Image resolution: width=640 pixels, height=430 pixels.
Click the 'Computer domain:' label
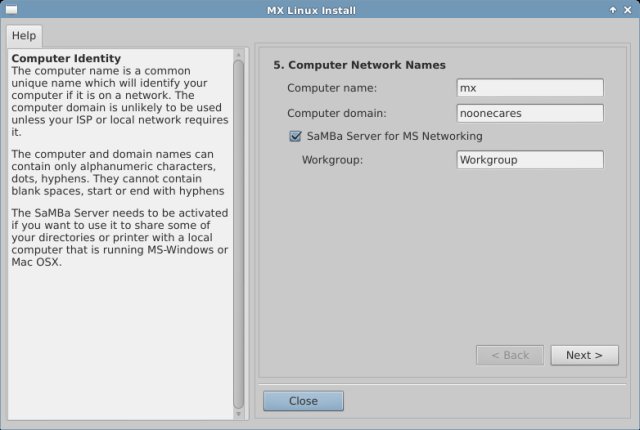click(337, 113)
